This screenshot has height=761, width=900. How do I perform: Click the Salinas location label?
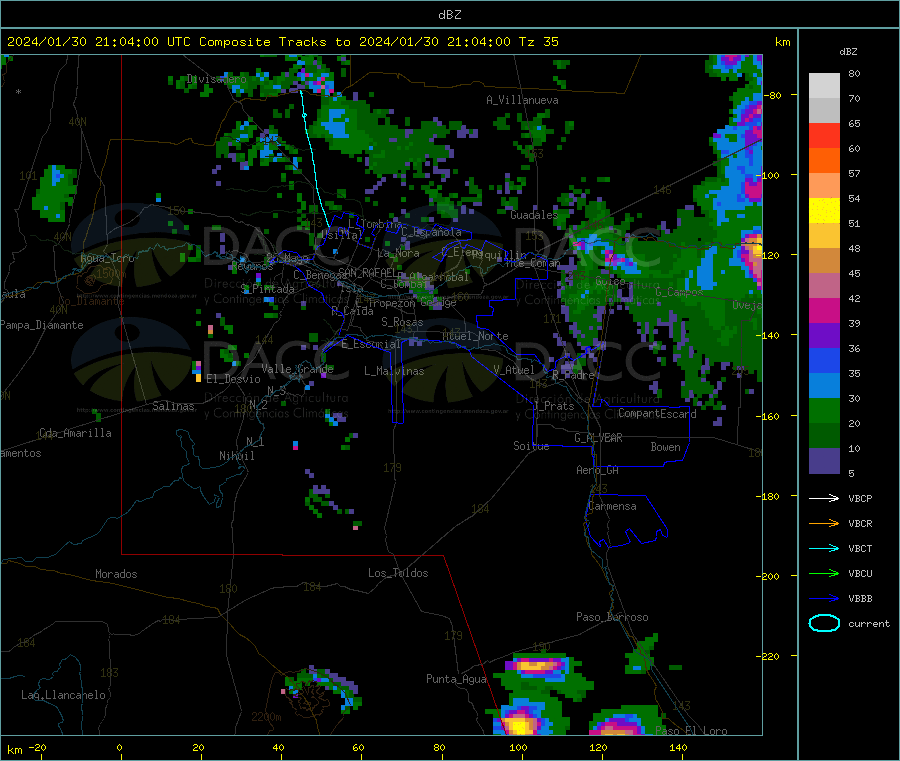point(173,406)
